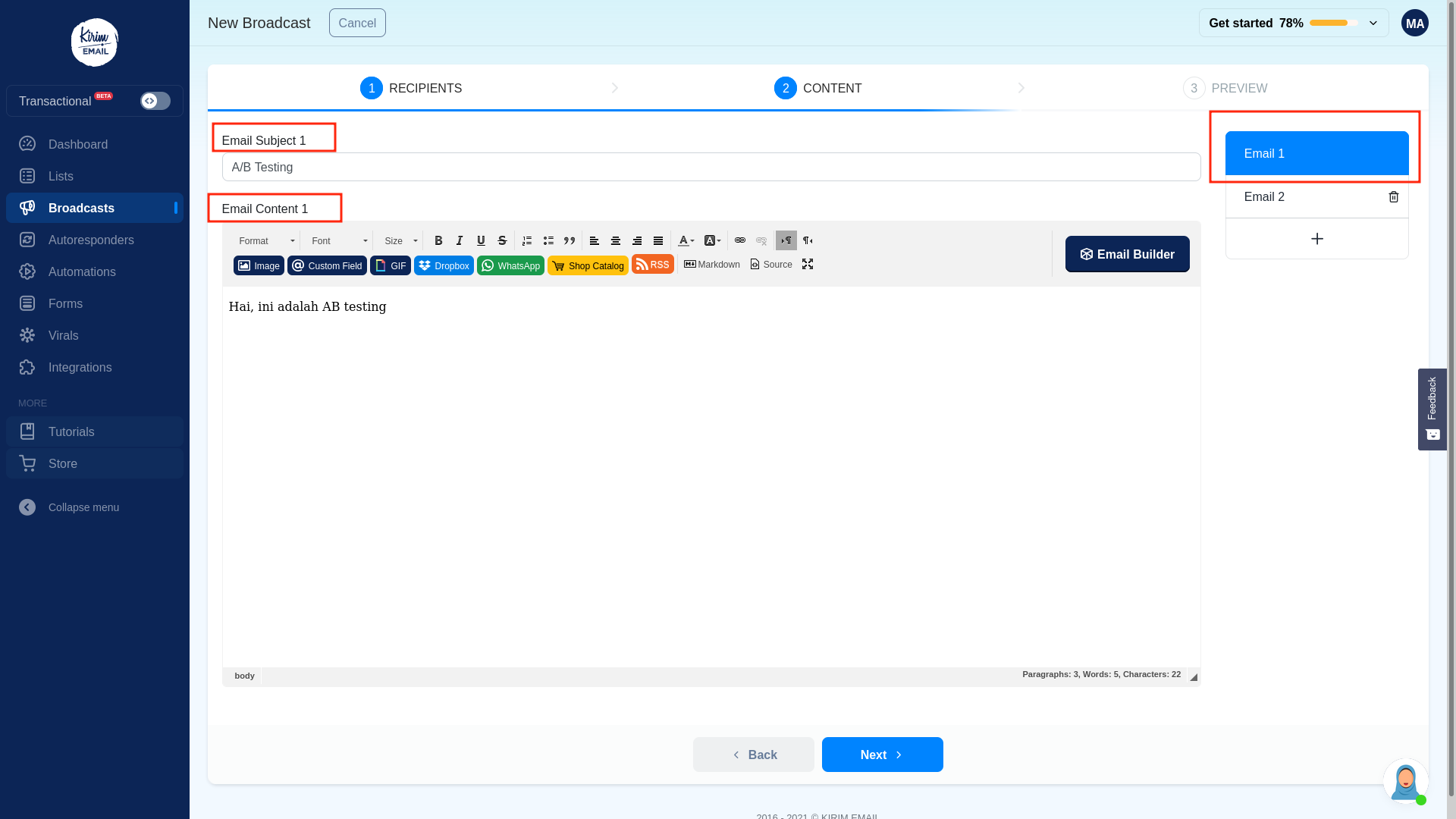This screenshot has height=819, width=1456.
Task: Open the Size dropdown menu
Action: tap(400, 240)
